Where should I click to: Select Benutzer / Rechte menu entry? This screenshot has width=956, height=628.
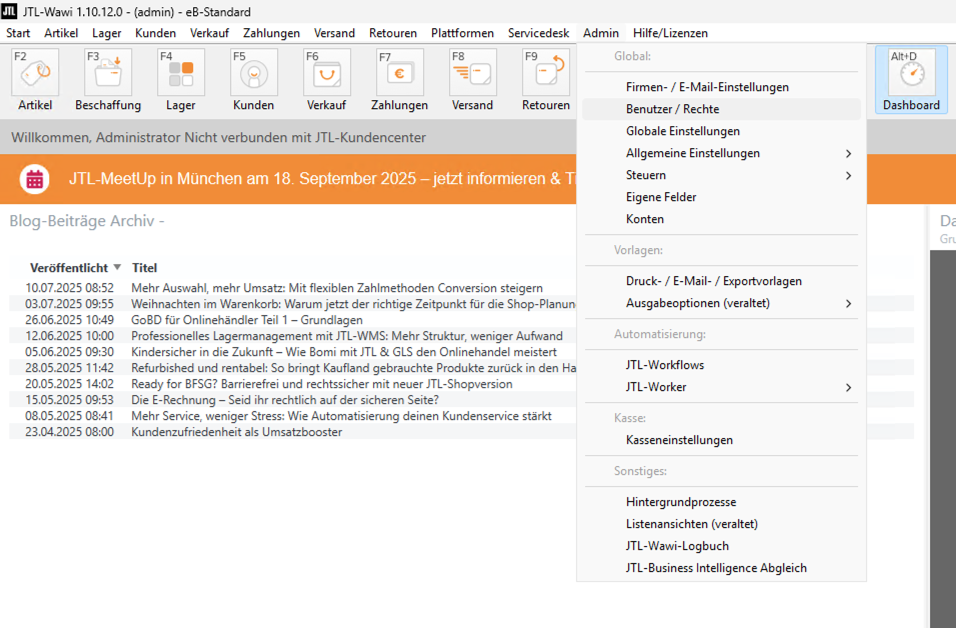click(x=721, y=109)
